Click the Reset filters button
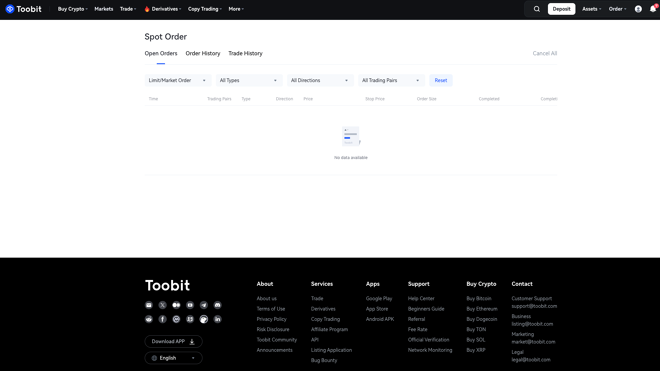The height and width of the screenshot is (371, 660). [x=441, y=80]
